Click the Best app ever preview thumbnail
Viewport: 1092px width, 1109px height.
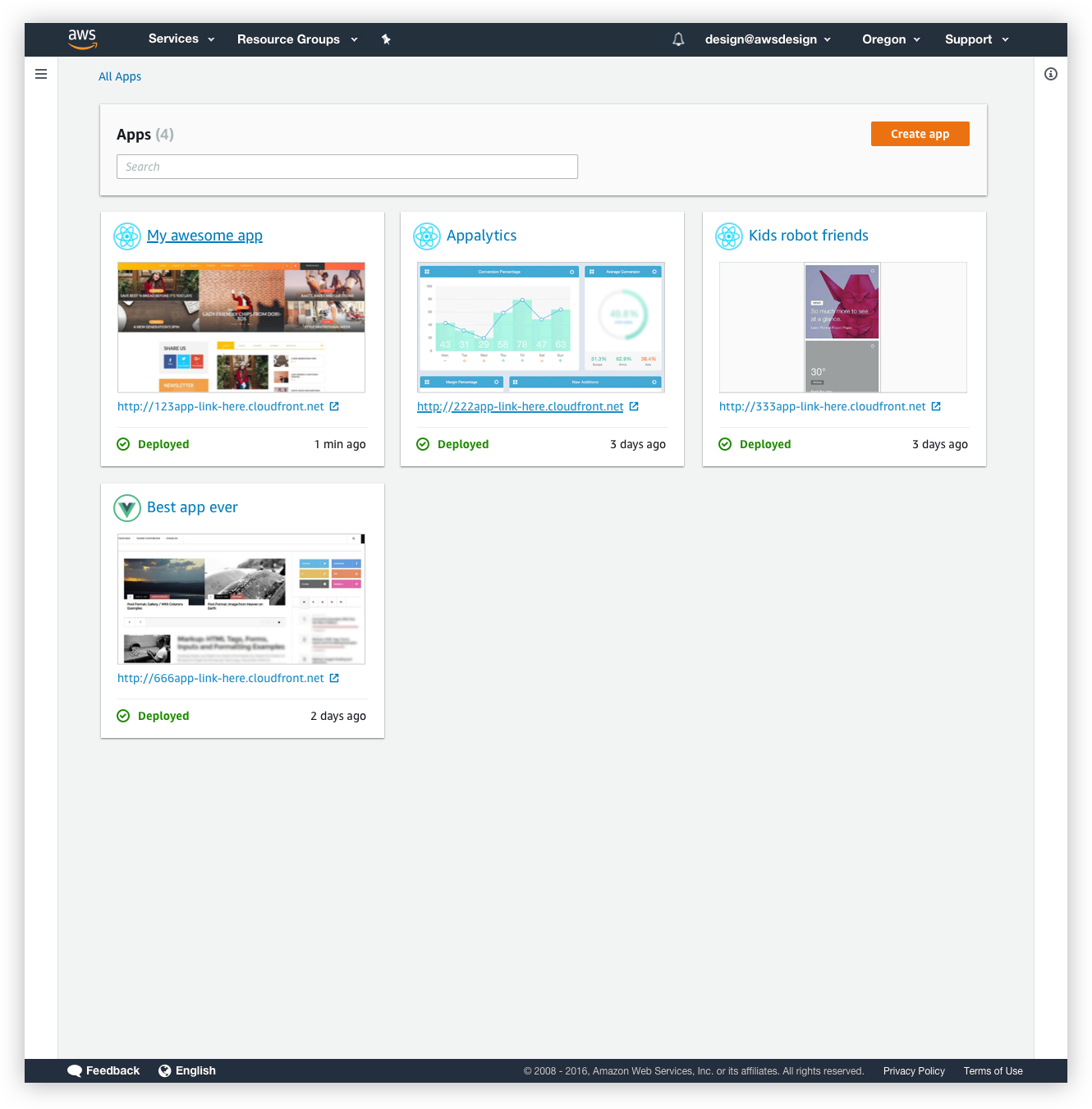pos(241,599)
